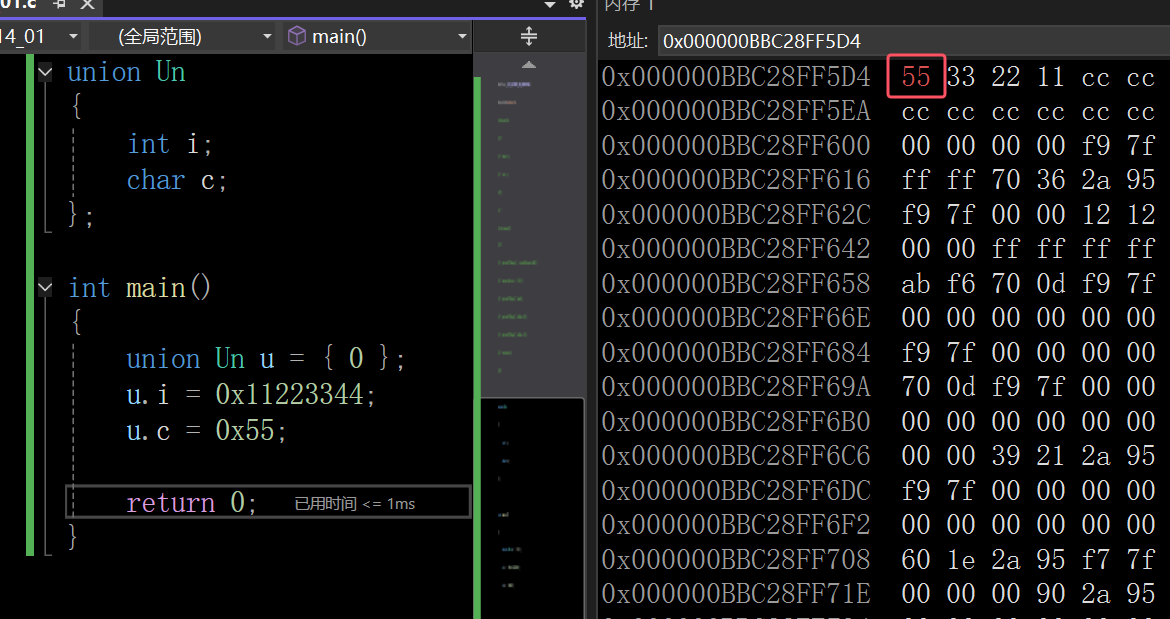The image size is (1170, 619).
Task: Click the 'char c;' member declaration
Action: coord(178,180)
